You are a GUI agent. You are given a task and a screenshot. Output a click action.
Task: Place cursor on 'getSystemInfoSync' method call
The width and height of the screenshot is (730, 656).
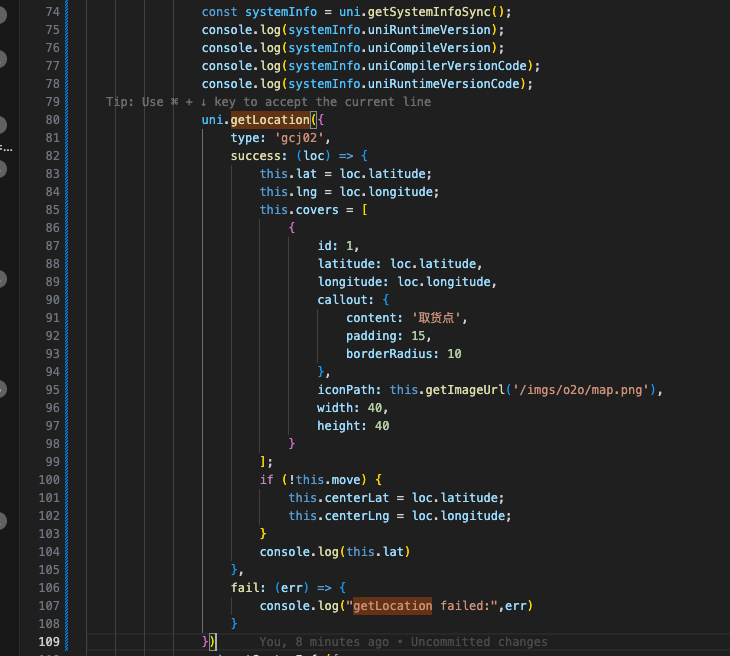429,12
